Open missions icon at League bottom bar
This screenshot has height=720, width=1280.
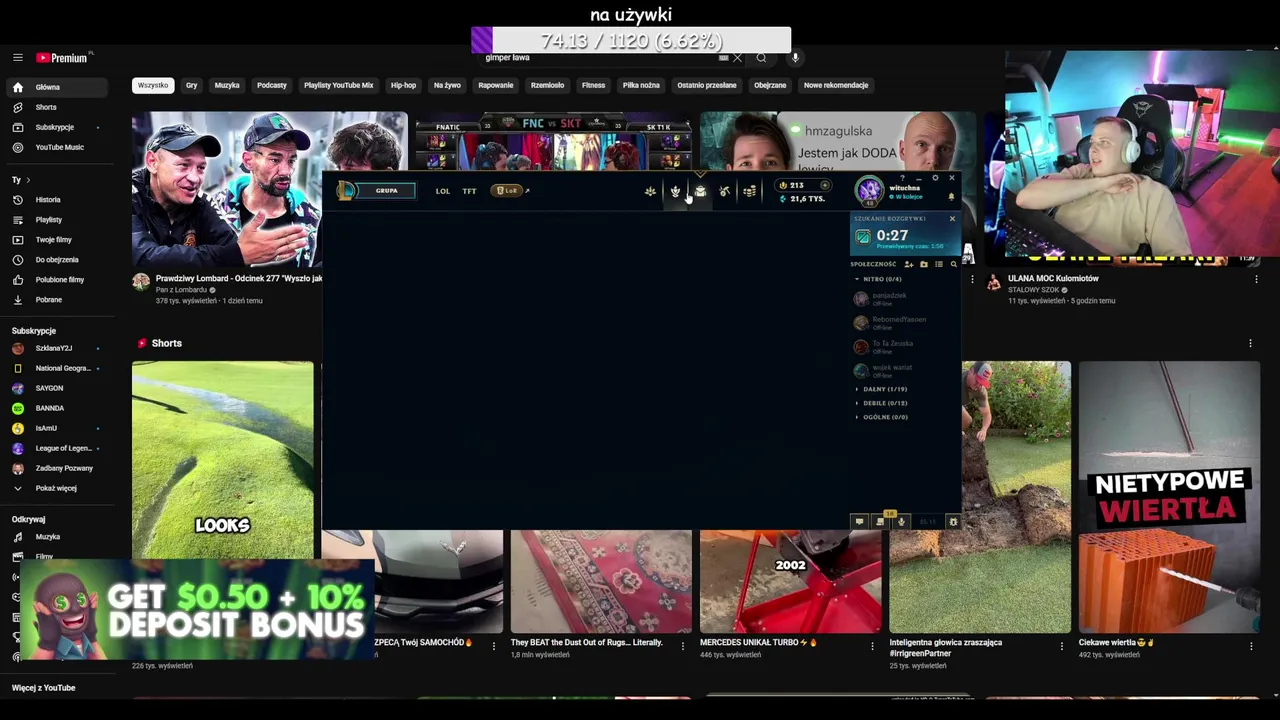[880, 521]
